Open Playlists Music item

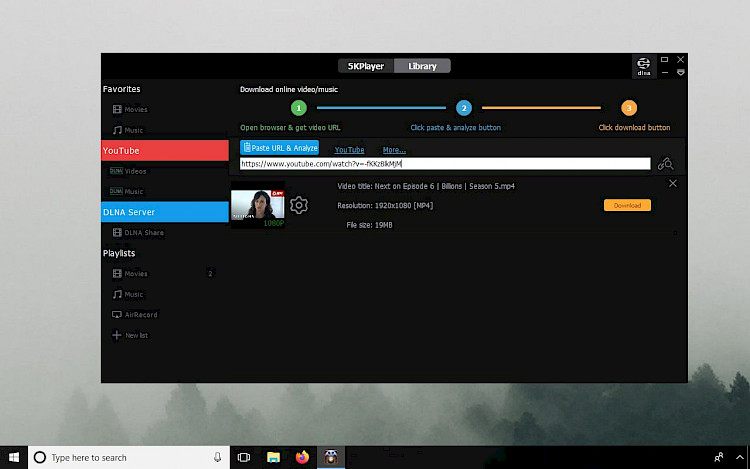(128, 294)
